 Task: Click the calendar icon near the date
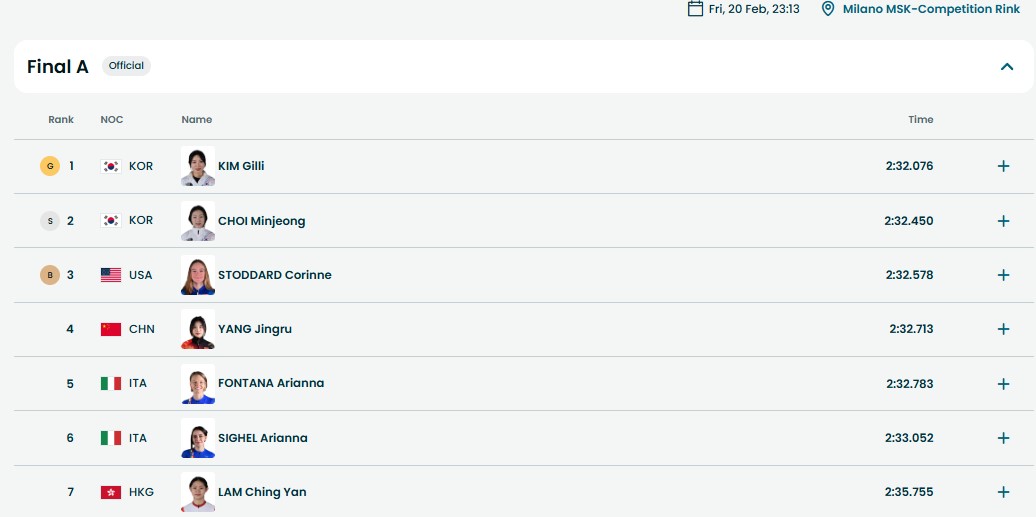click(x=695, y=9)
